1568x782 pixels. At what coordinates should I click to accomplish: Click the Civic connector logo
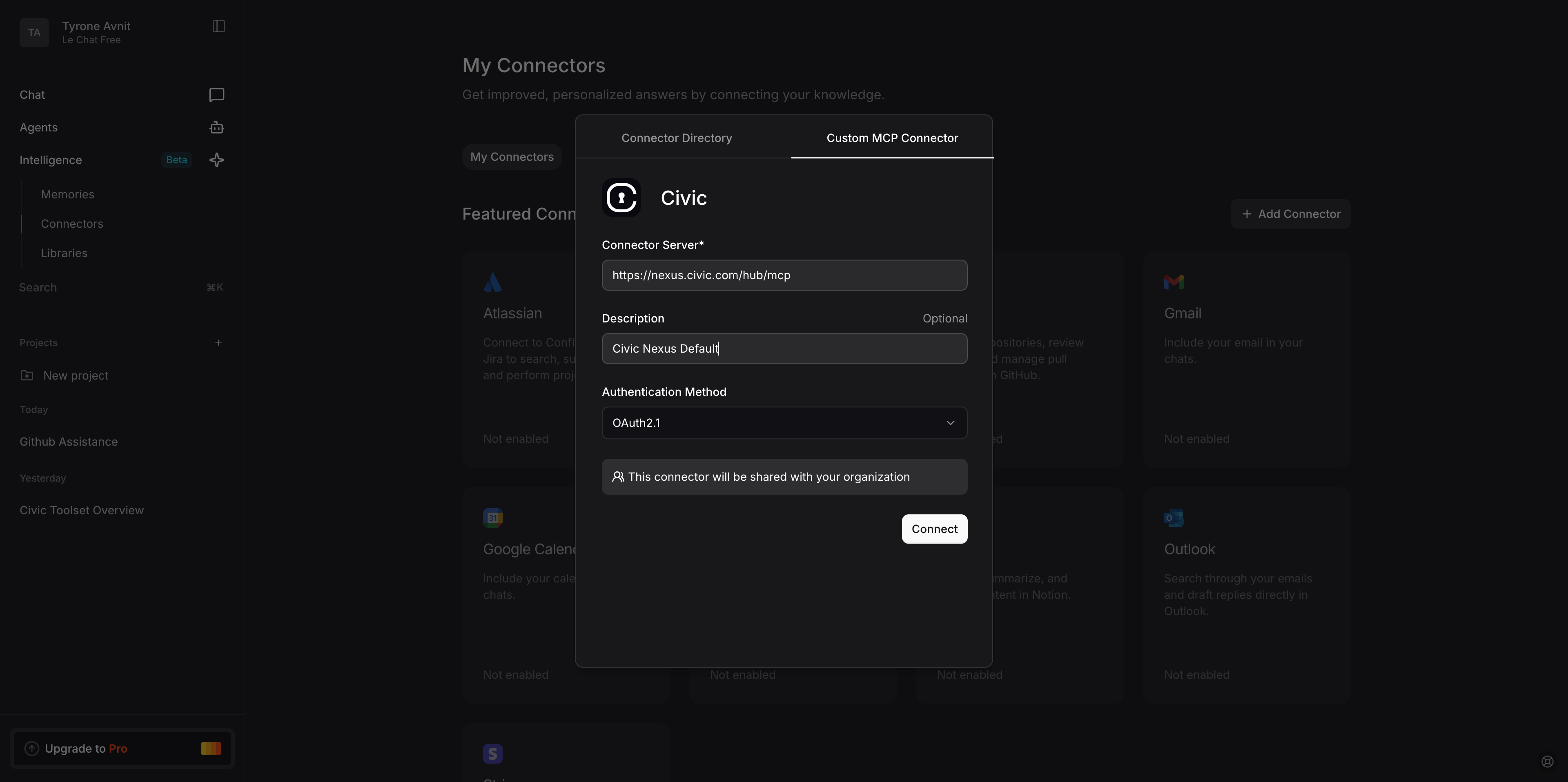coord(621,197)
